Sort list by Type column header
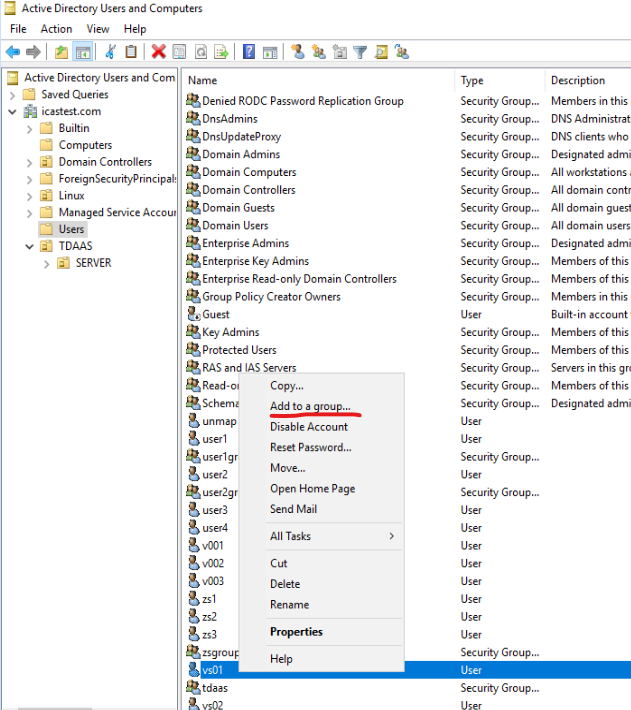Viewport: 631px width, 710px height. pyautogui.click(x=500, y=80)
